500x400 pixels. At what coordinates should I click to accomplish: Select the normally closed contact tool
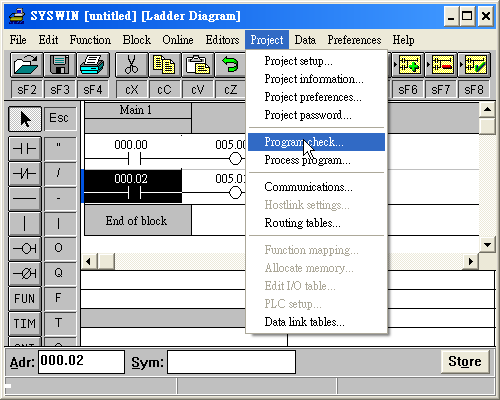[25, 173]
